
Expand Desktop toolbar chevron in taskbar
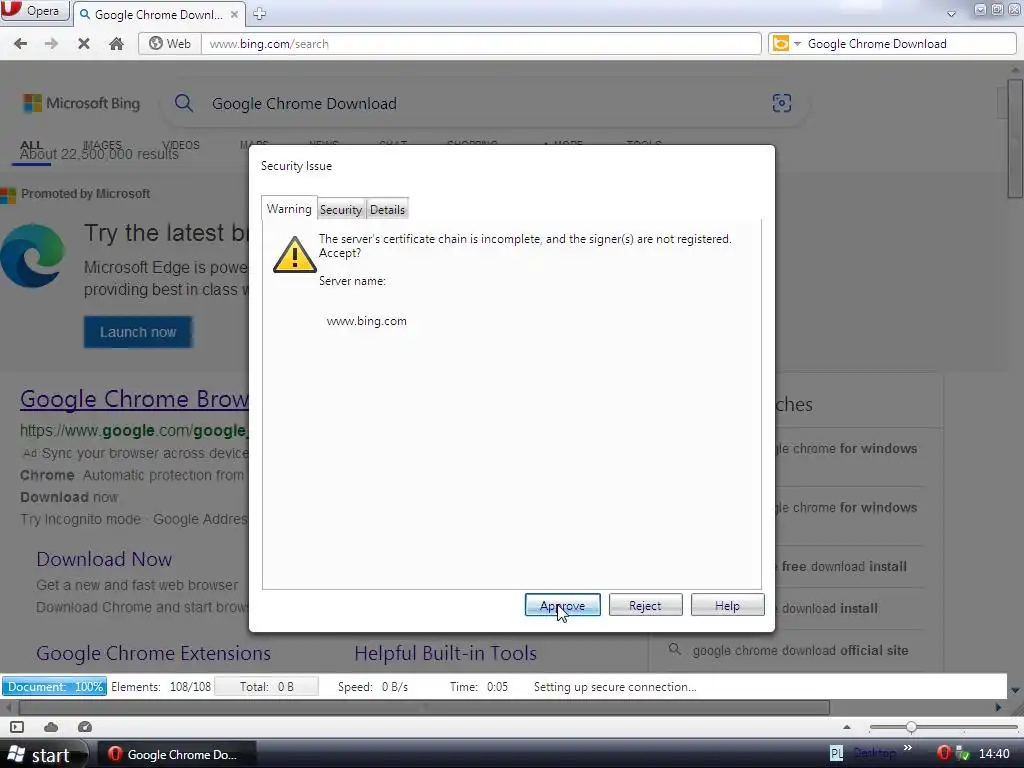pyautogui.click(x=908, y=748)
